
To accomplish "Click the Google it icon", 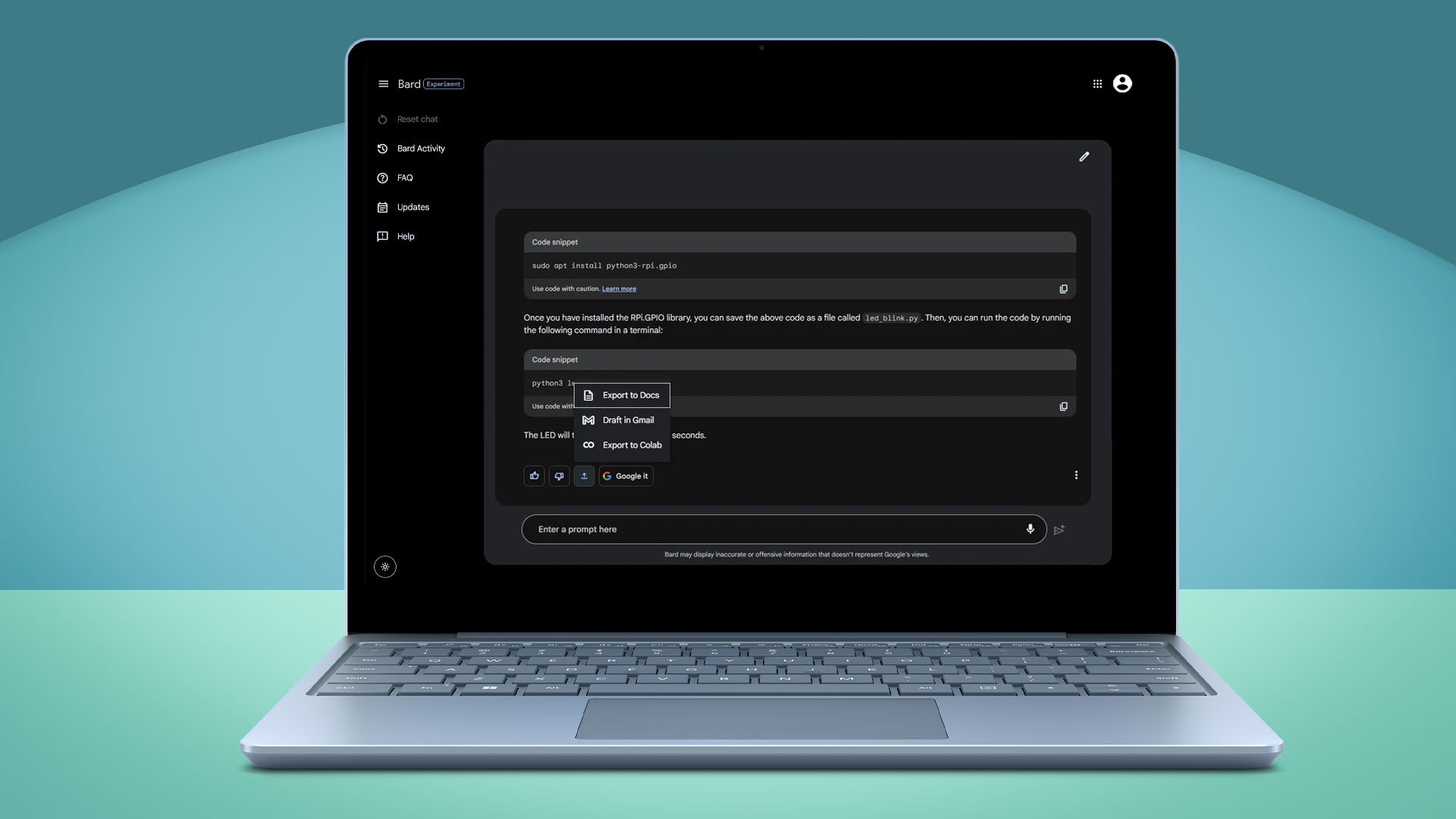I will 625,475.
